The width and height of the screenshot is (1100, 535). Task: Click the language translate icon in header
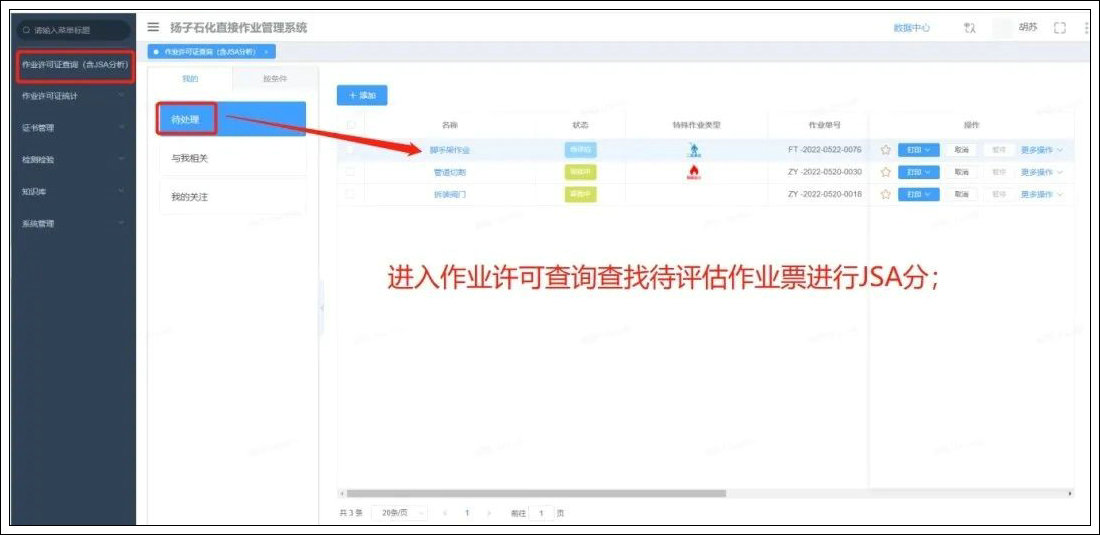(968, 28)
